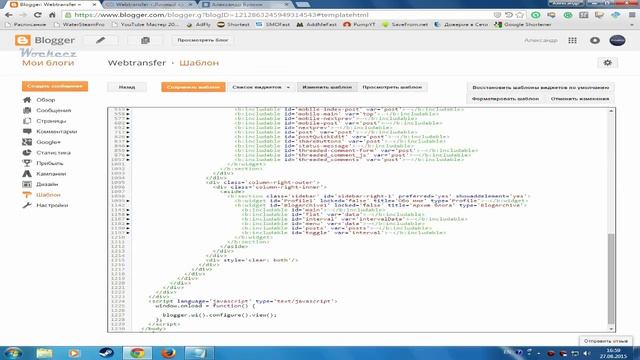
Task: Click the Blogger logo icon
Action: coord(22,40)
